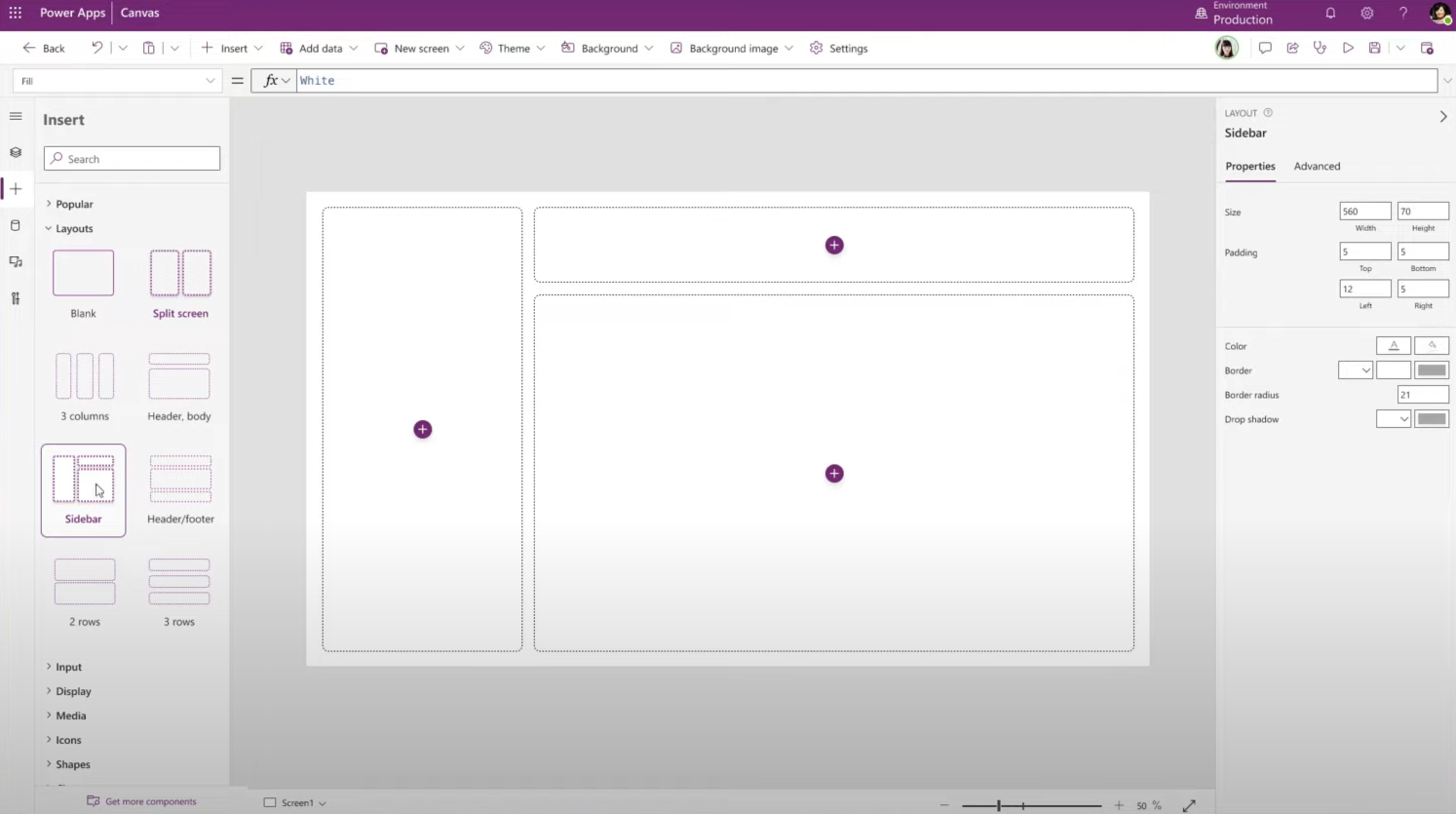Select the Header/footer layout thumbnail

point(180,479)
